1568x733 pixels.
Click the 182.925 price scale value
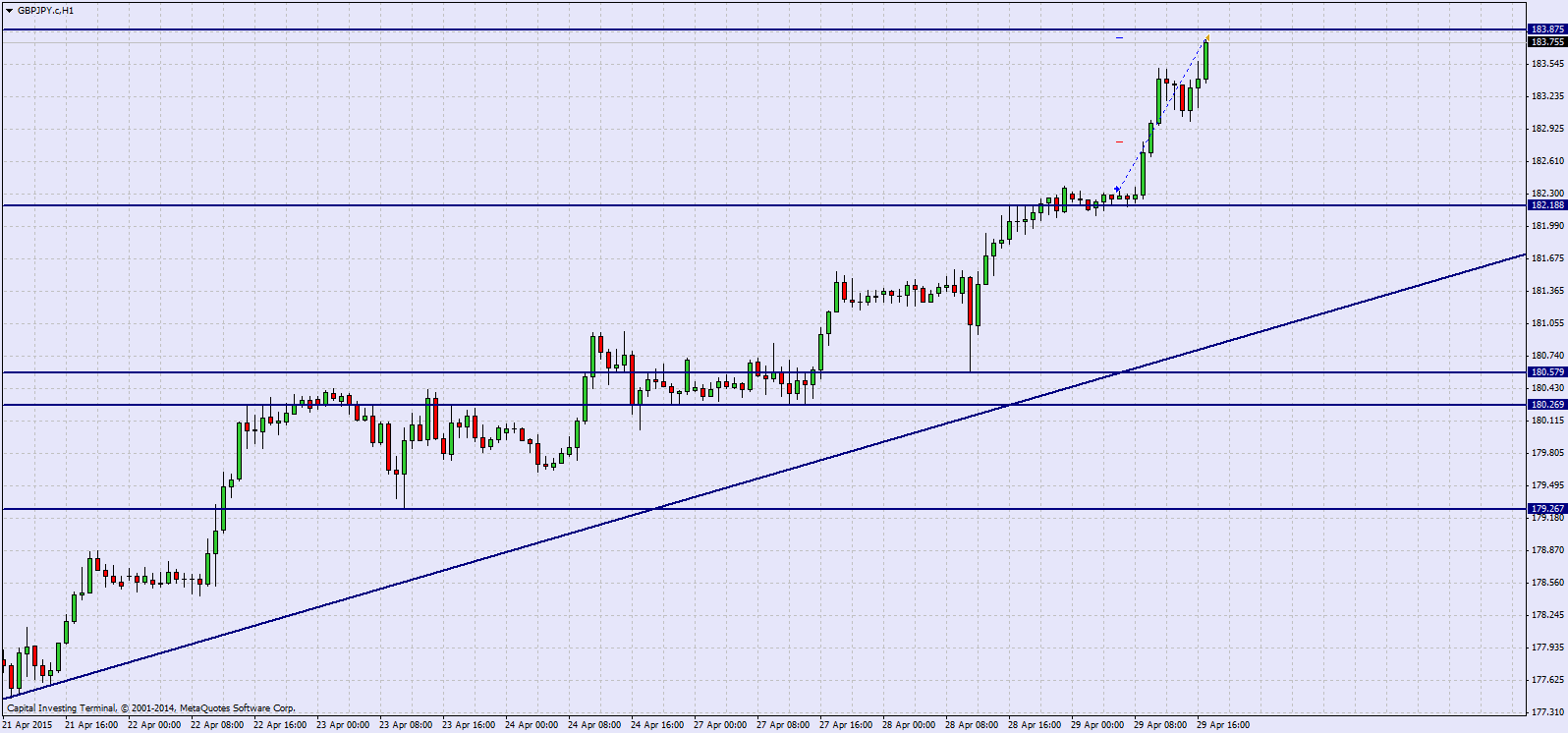tap(1547, 129)
